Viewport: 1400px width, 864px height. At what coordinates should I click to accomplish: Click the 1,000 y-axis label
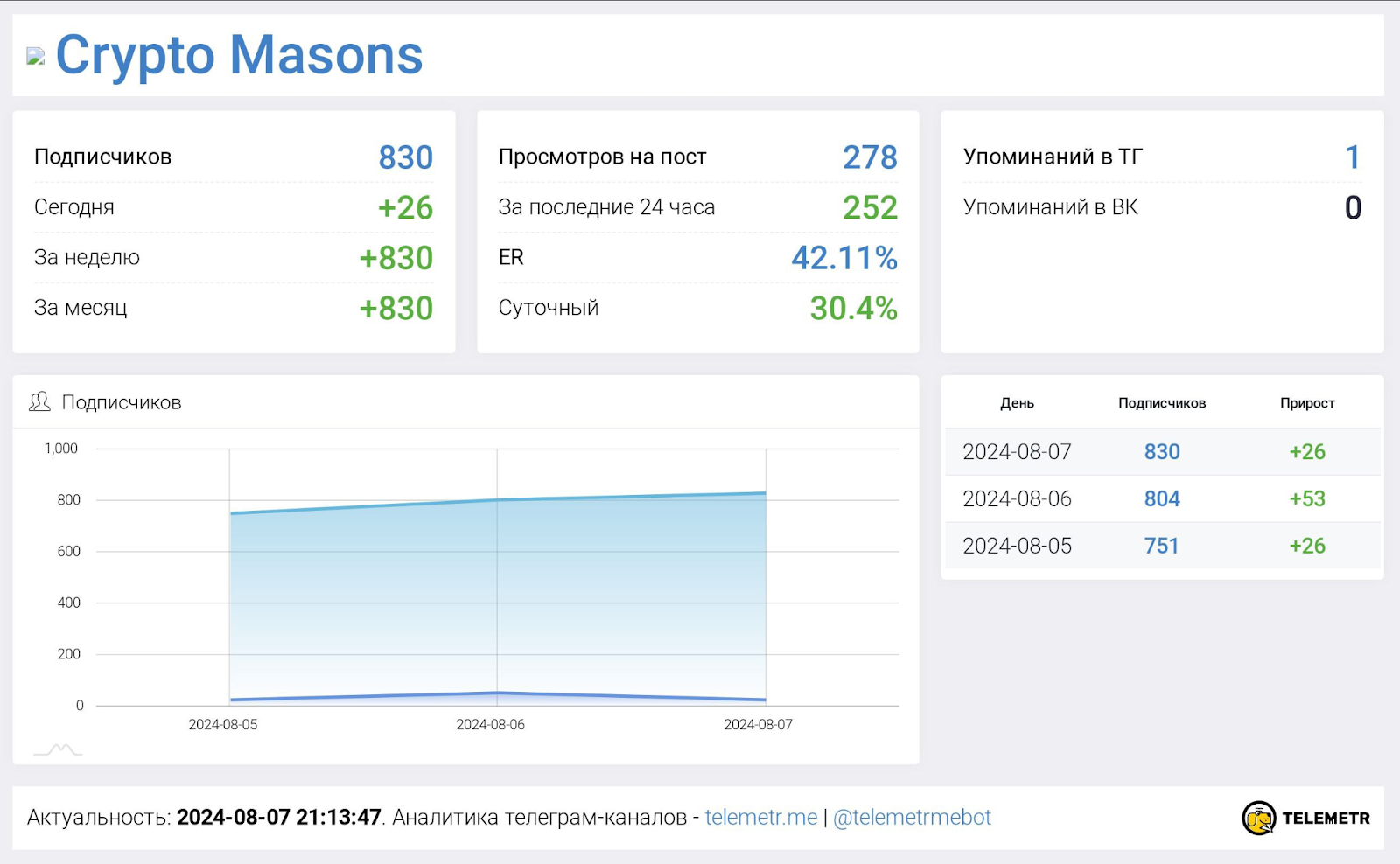coord(61,449)
